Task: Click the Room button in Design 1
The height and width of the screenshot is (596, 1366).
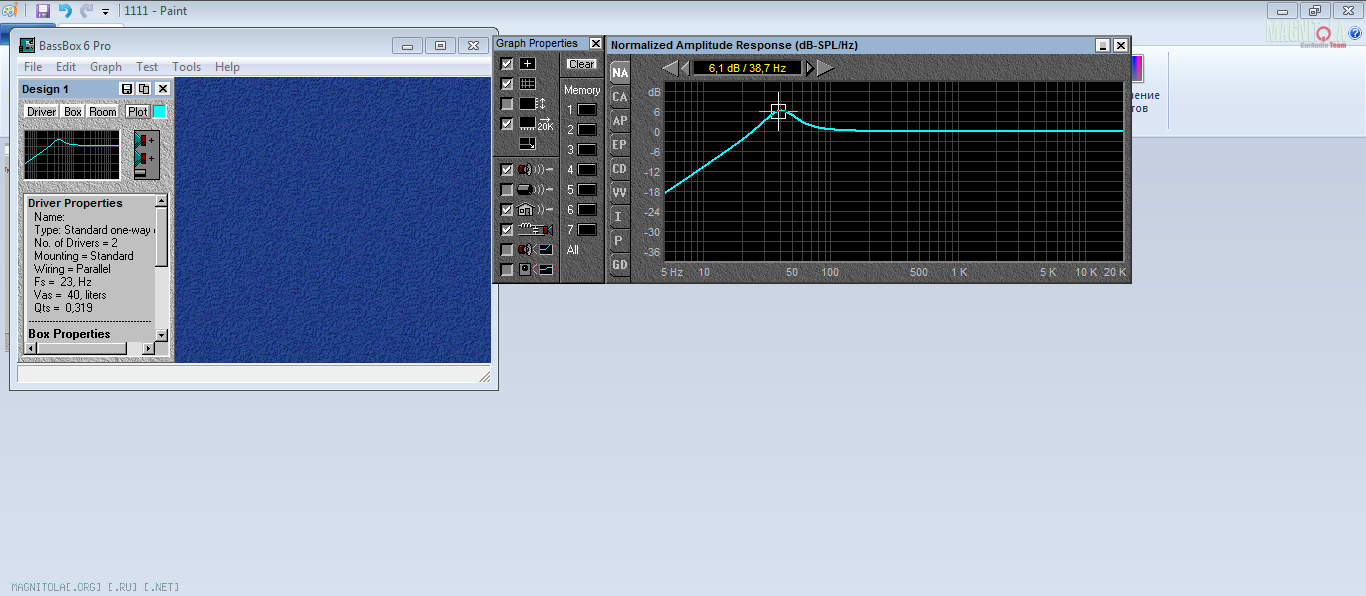Action: [x=103, y=112]
